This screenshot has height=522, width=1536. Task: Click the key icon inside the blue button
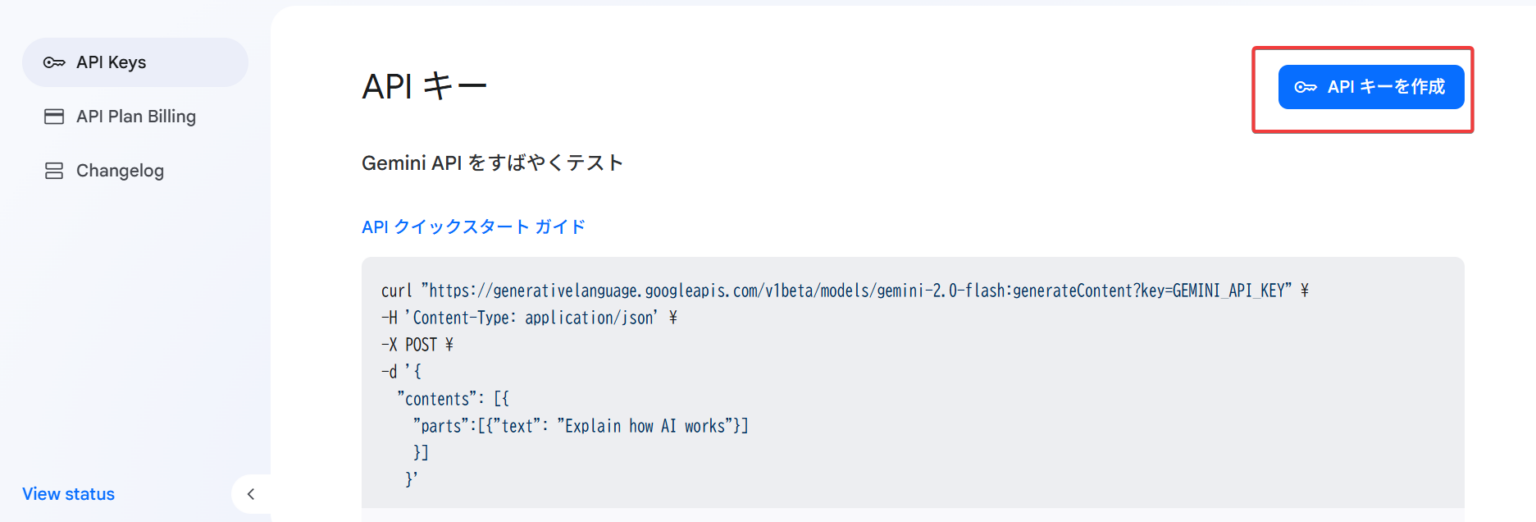1305,87
